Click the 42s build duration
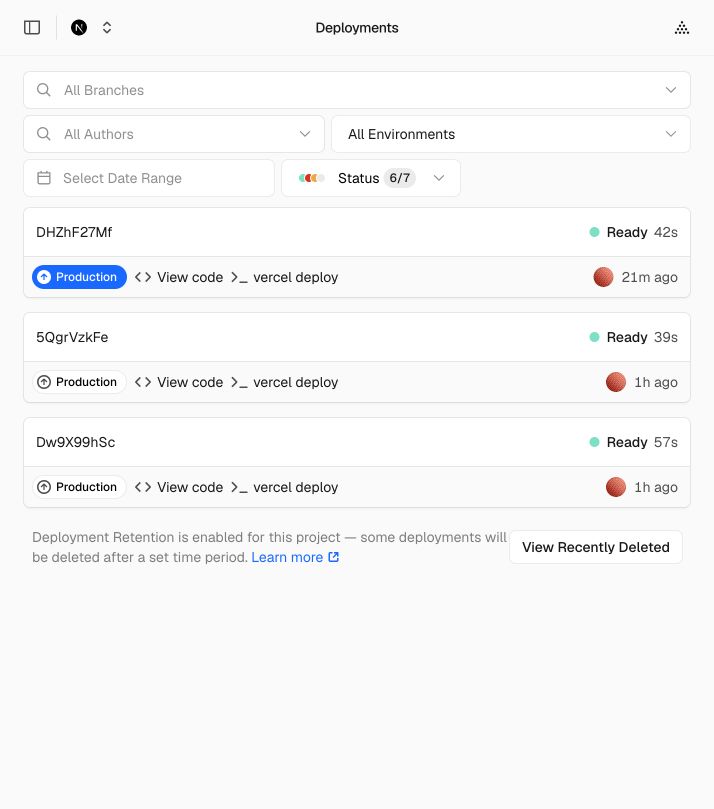Viewport: 714px width, 809px height. click(x=666, y=232)
